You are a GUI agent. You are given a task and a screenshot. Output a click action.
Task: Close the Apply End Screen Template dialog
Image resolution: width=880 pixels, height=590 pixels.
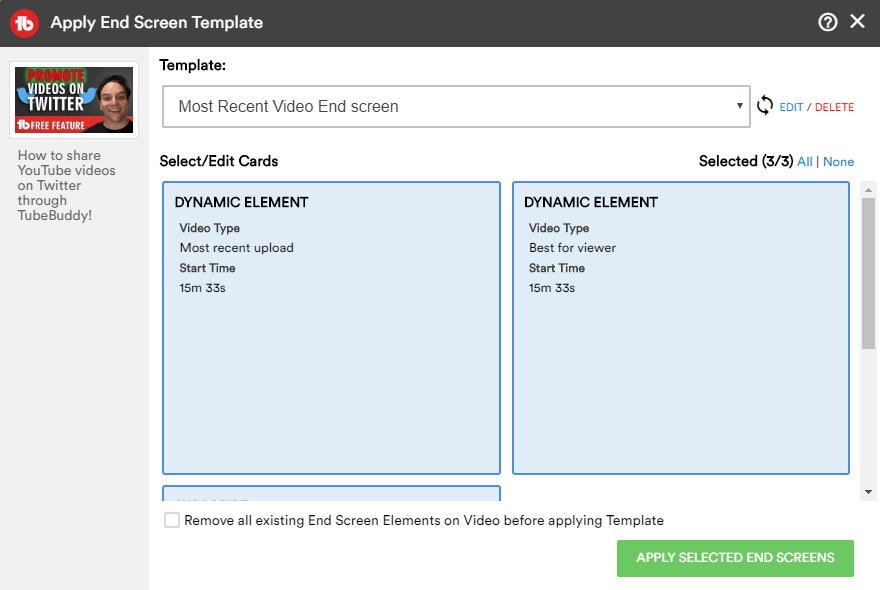(x=857, y=22)
